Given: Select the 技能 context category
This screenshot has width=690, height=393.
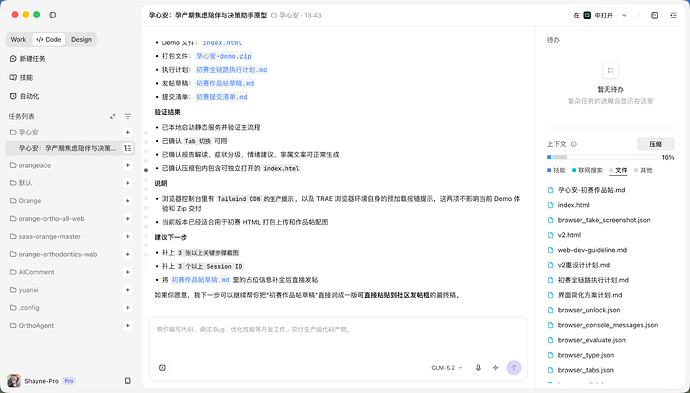Looking at the screenshot, I should tap(556, 170).
